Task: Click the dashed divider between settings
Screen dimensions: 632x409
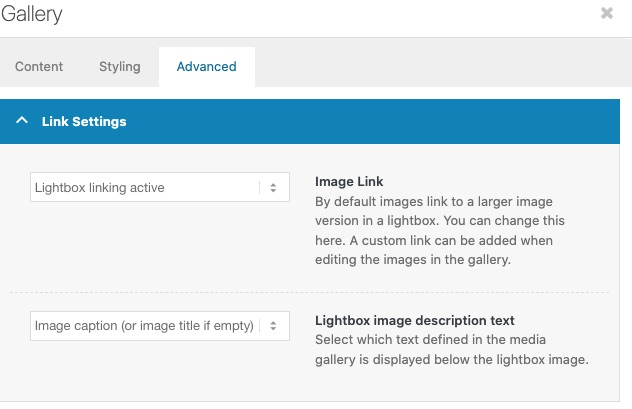Action: click(x=310, y=292)
